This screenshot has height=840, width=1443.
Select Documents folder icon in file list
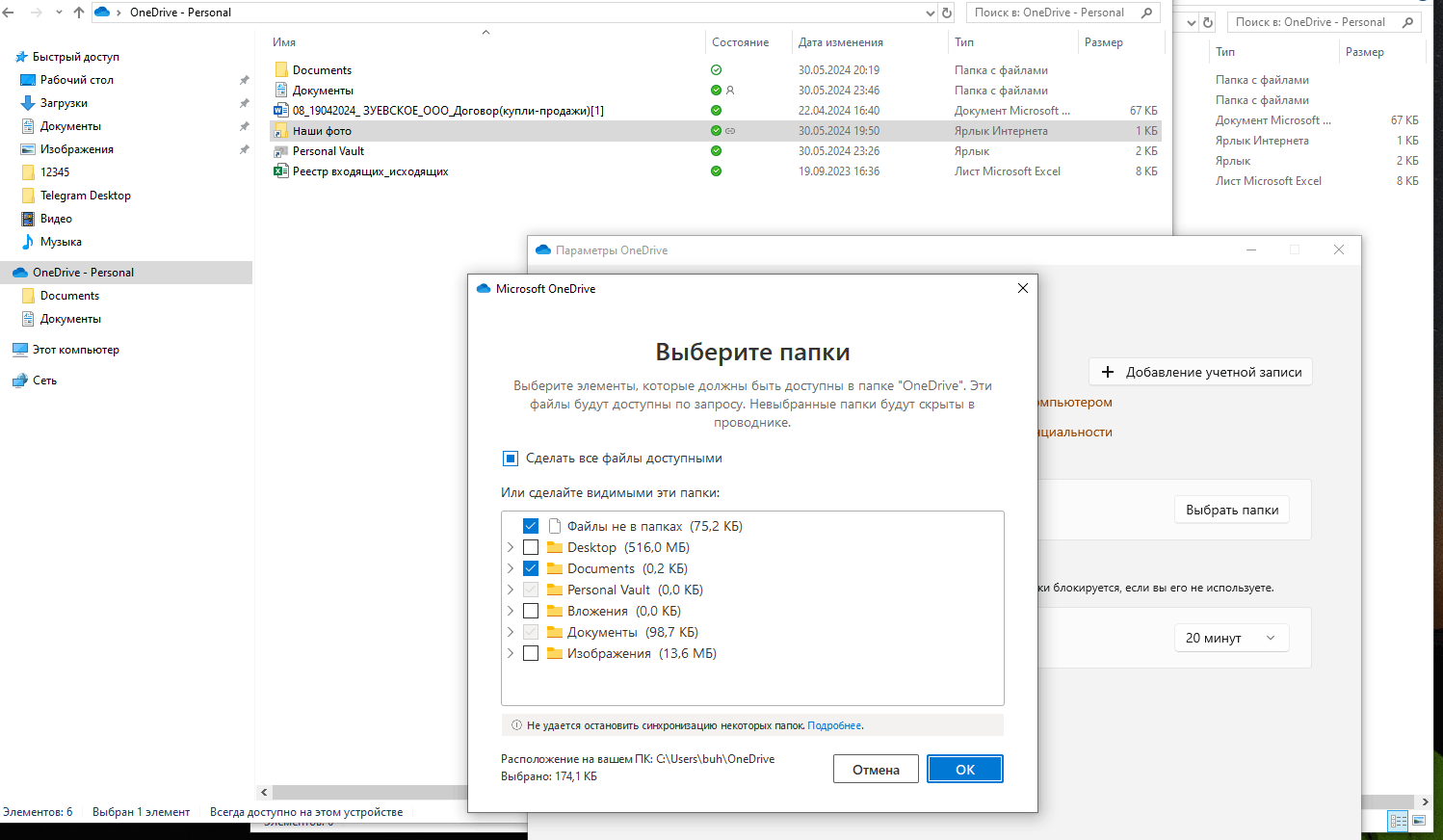(281, 69)
